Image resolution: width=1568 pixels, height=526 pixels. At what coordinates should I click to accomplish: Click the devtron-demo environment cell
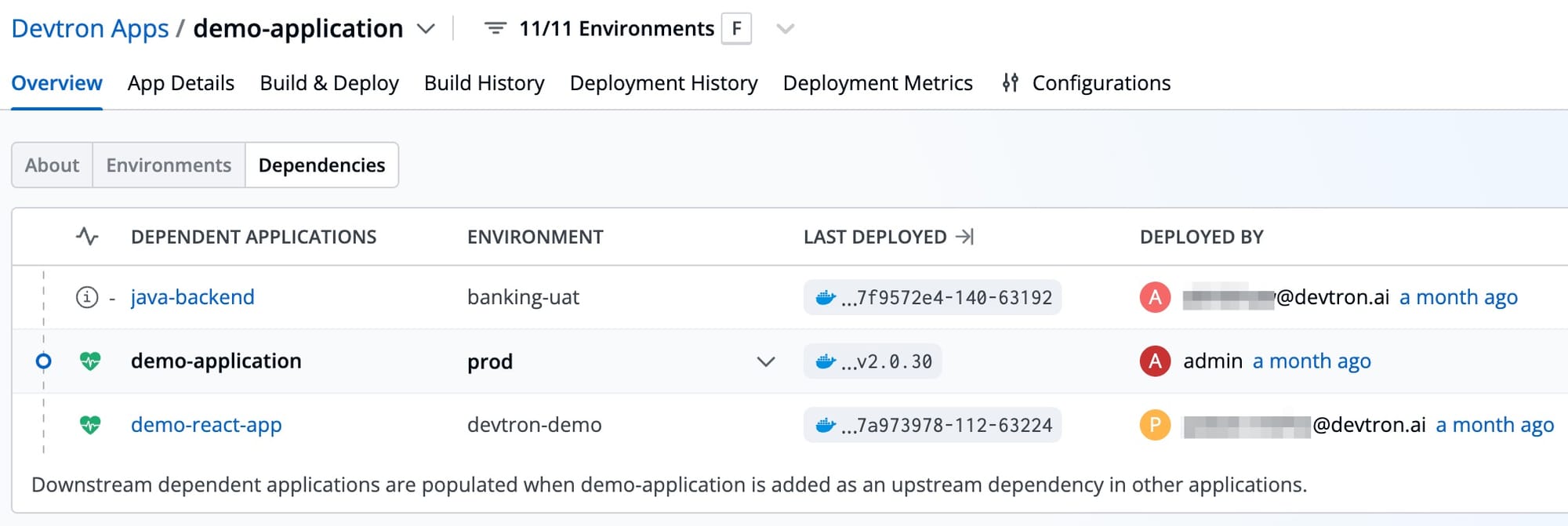coord(535,425)
